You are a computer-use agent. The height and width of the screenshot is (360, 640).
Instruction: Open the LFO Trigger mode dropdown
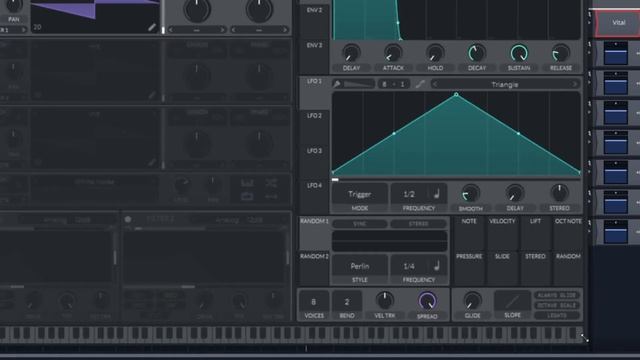click(x=360, y=194)
